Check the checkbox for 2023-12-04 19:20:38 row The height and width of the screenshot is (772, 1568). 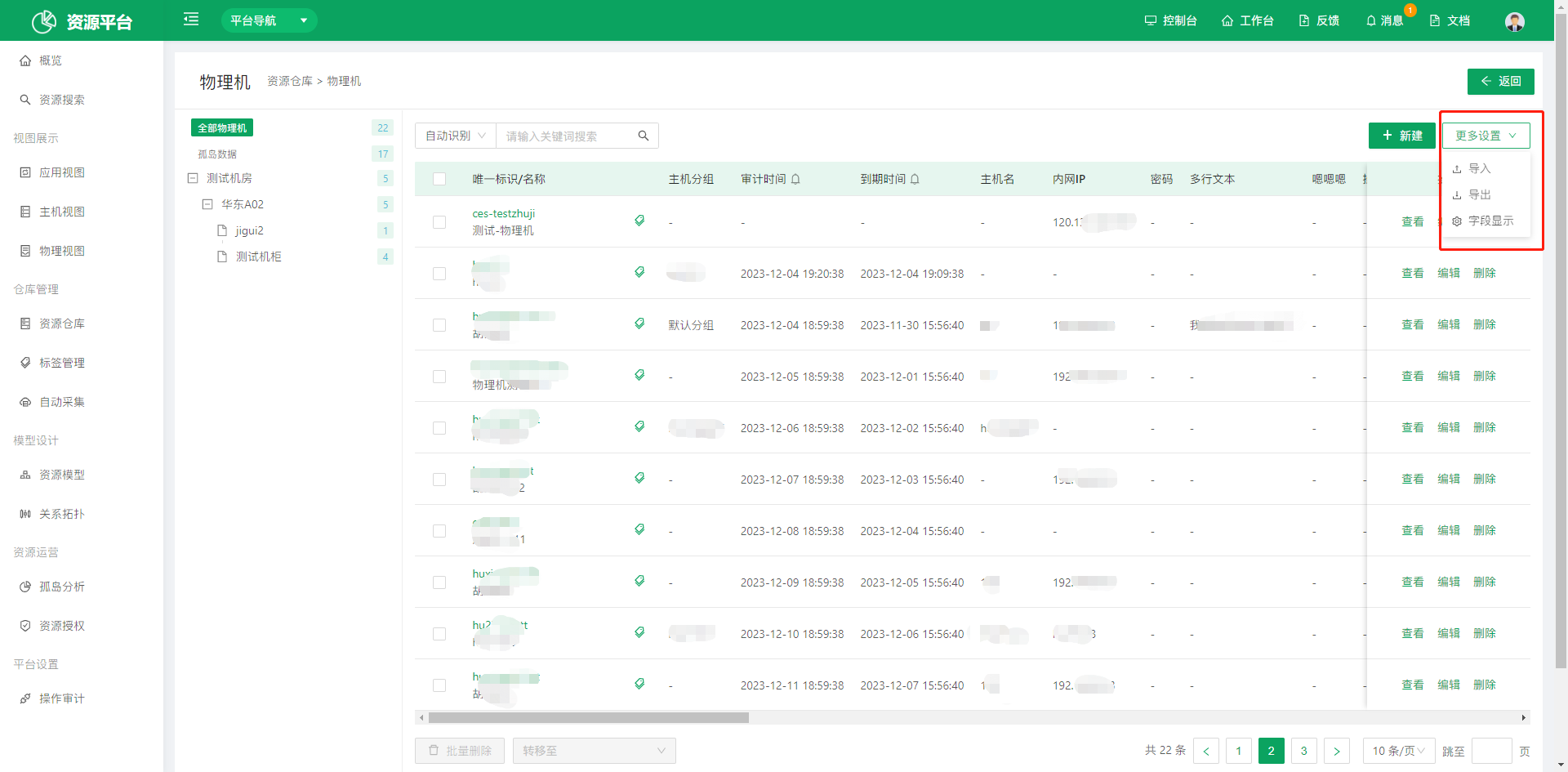point(439,274)
